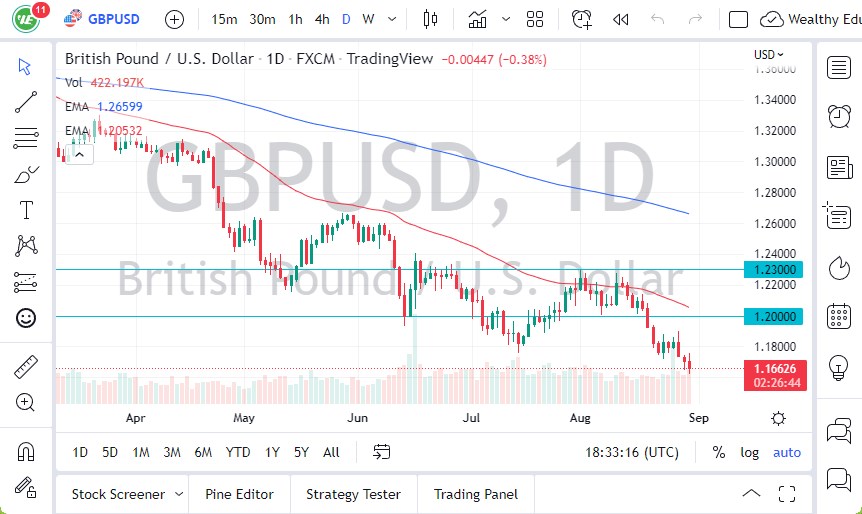Viewport: 862px width, 514px height.
Task: Open the economic calendar icon
Action: [x=839, y=317]
